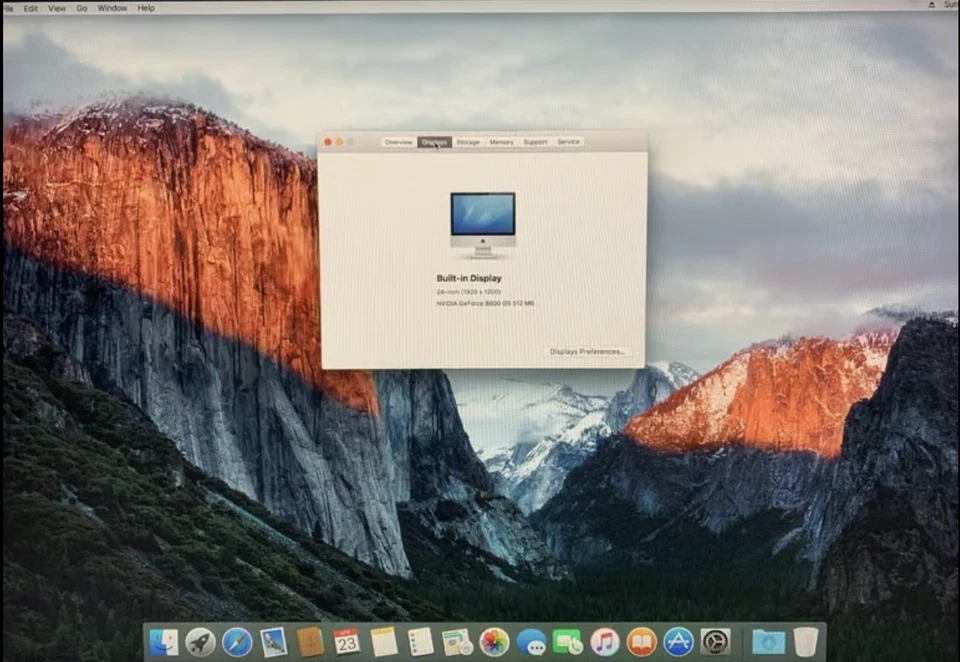Open the Go menu
This screenshot has width=960, height=662.
point(82,7)
